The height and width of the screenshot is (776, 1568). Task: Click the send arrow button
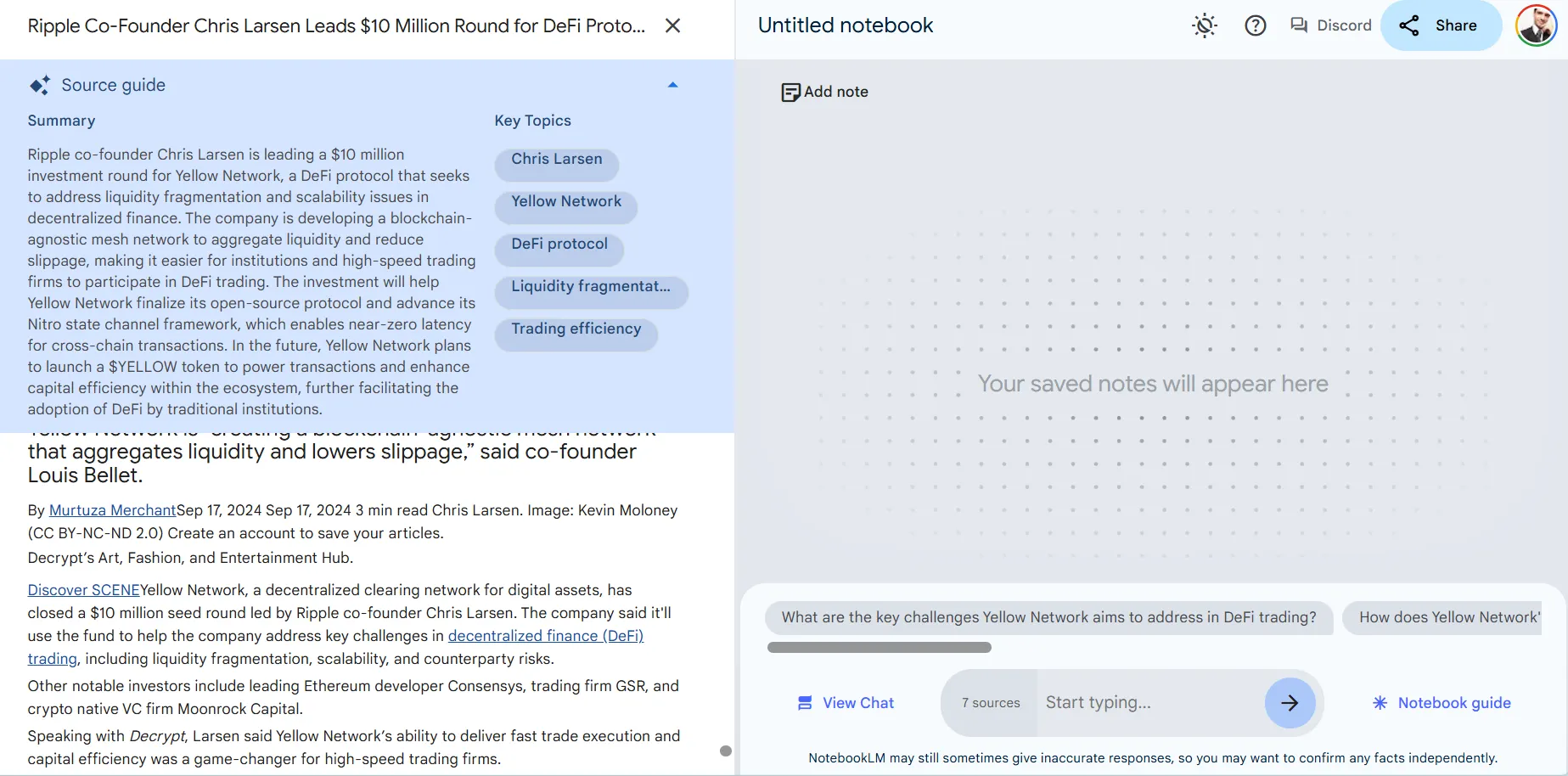point(1290,703)
